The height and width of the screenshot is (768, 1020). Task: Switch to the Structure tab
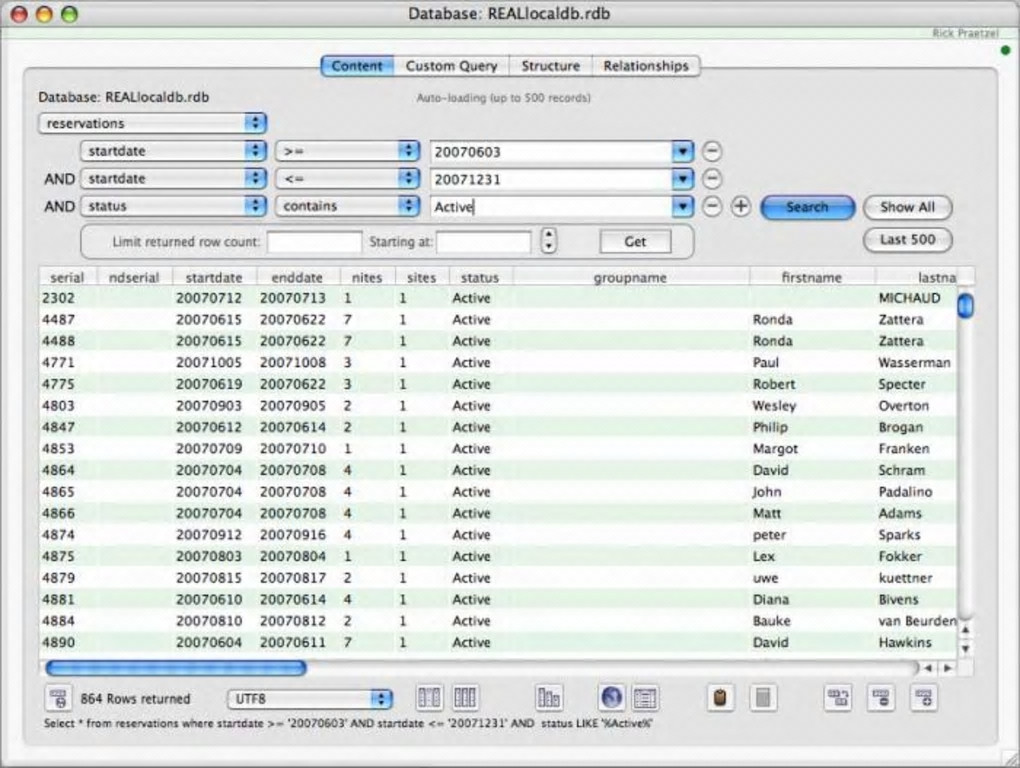550,66
